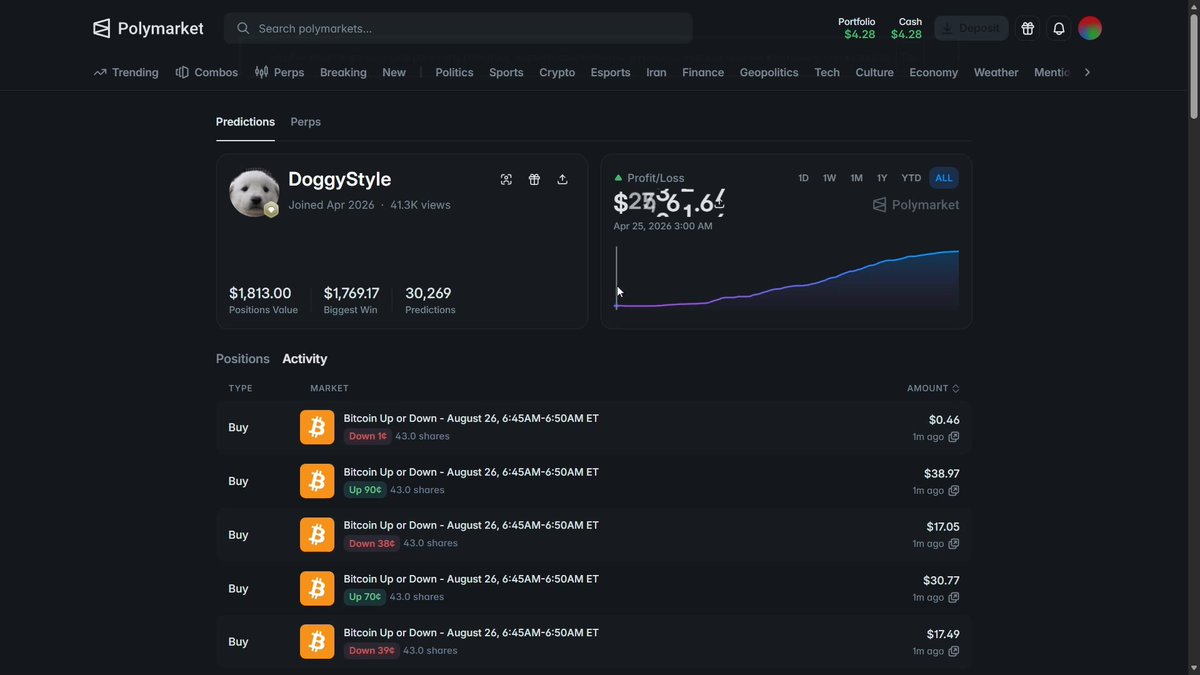This screenshot has width=1200, height=675.
Task: Click the Bitcoin icon in the $38.97 row
Action: tap(317, 481)
